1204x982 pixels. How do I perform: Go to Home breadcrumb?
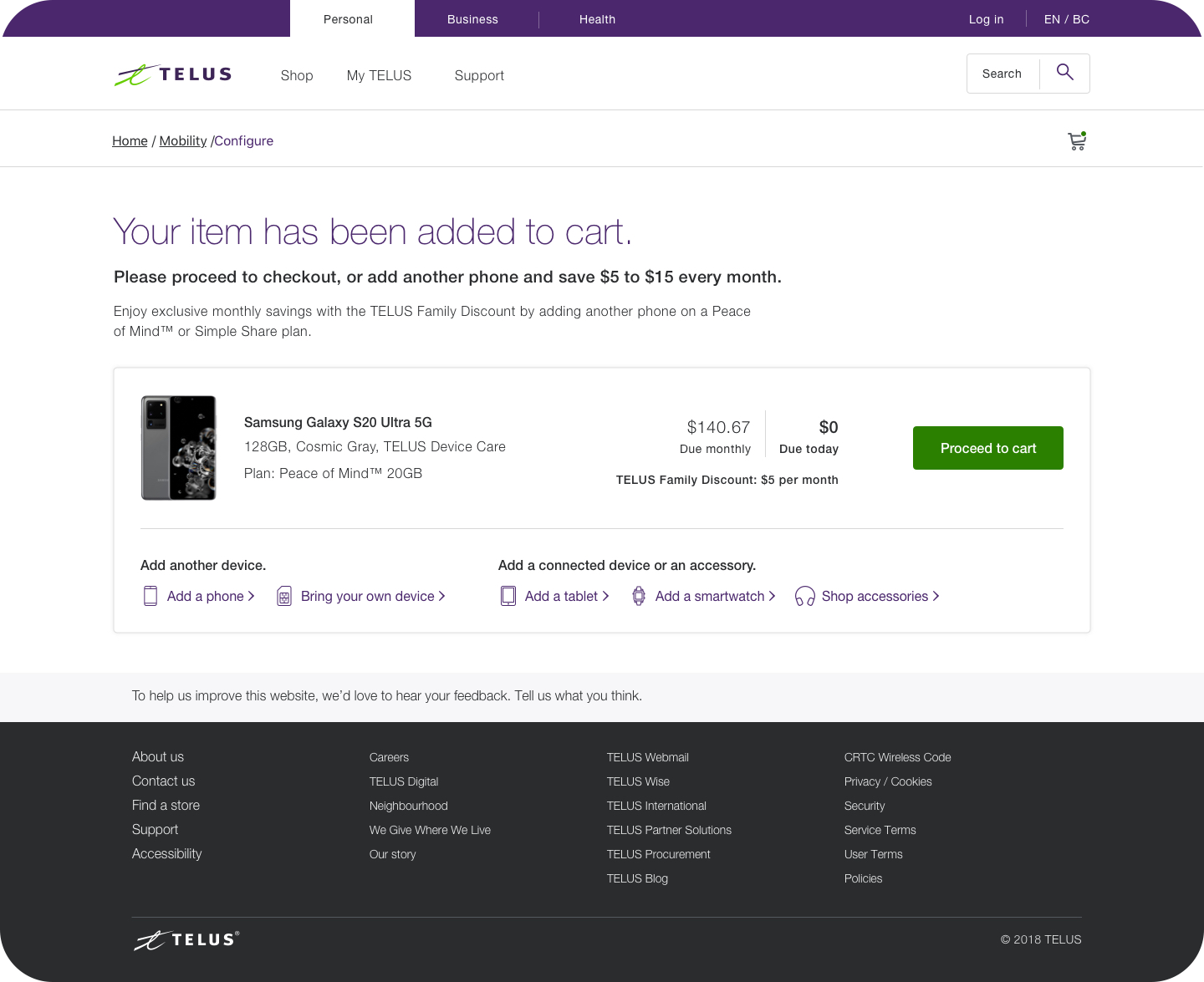[130, 140]
